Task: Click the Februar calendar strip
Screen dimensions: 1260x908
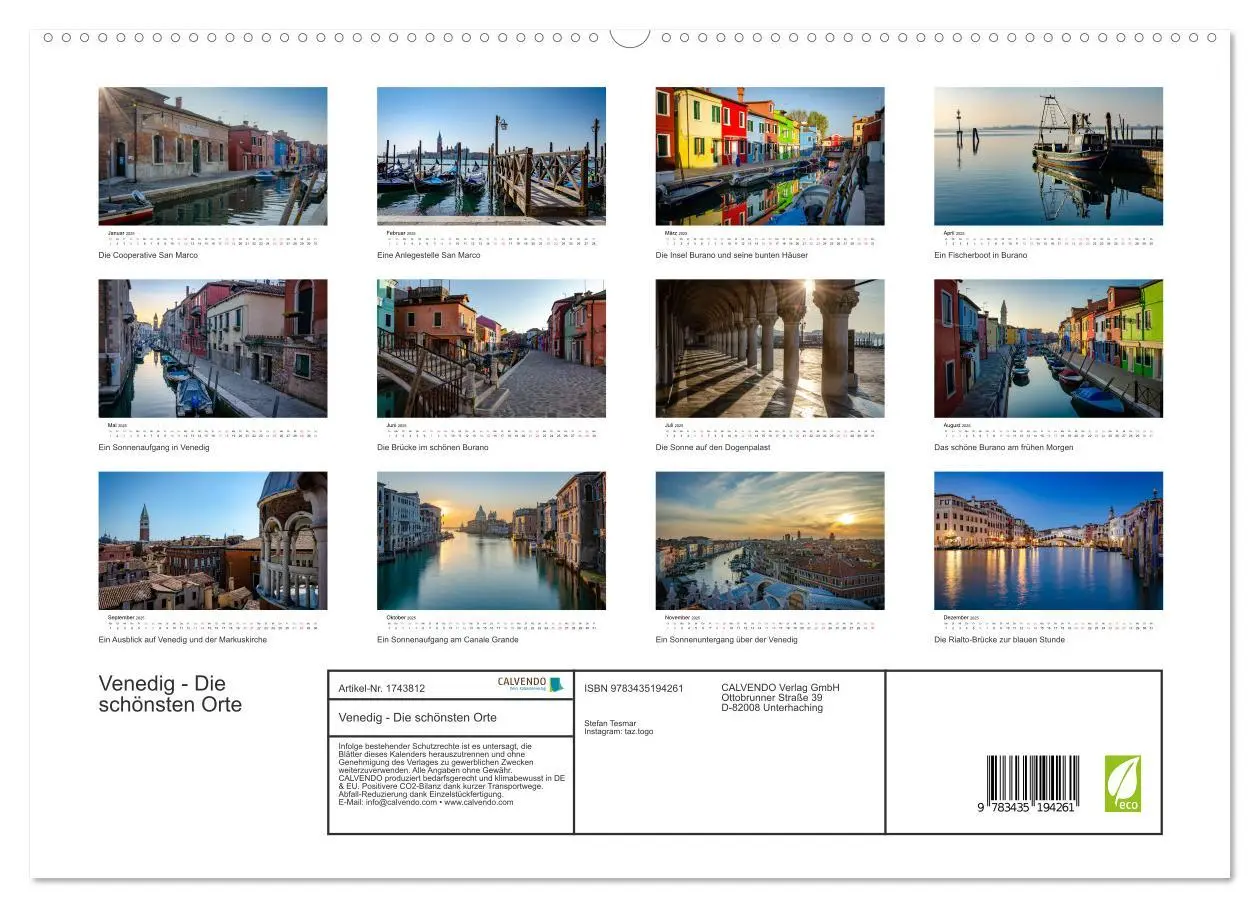Action: coord(491,239)
